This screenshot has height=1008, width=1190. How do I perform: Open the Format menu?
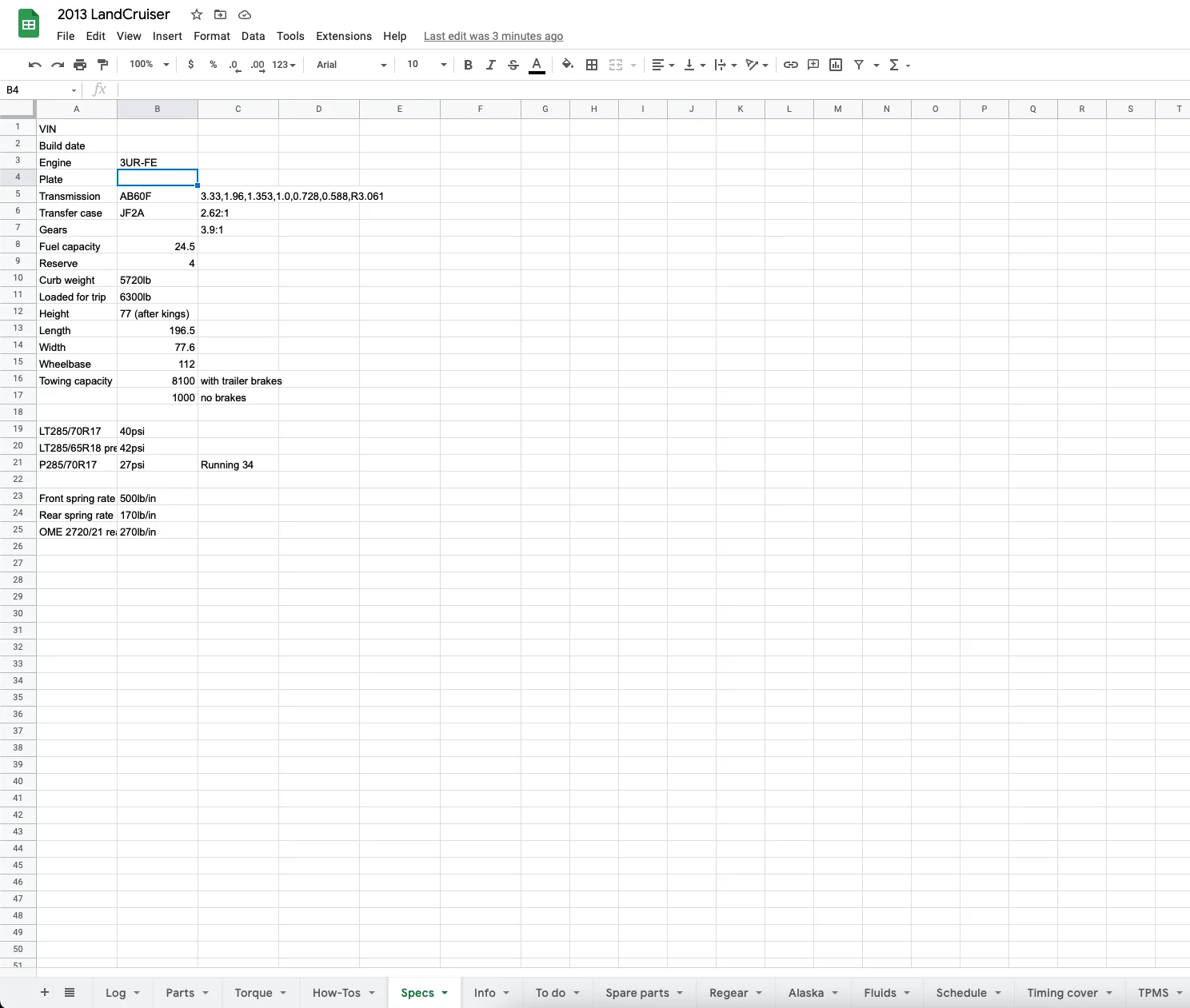212,36
